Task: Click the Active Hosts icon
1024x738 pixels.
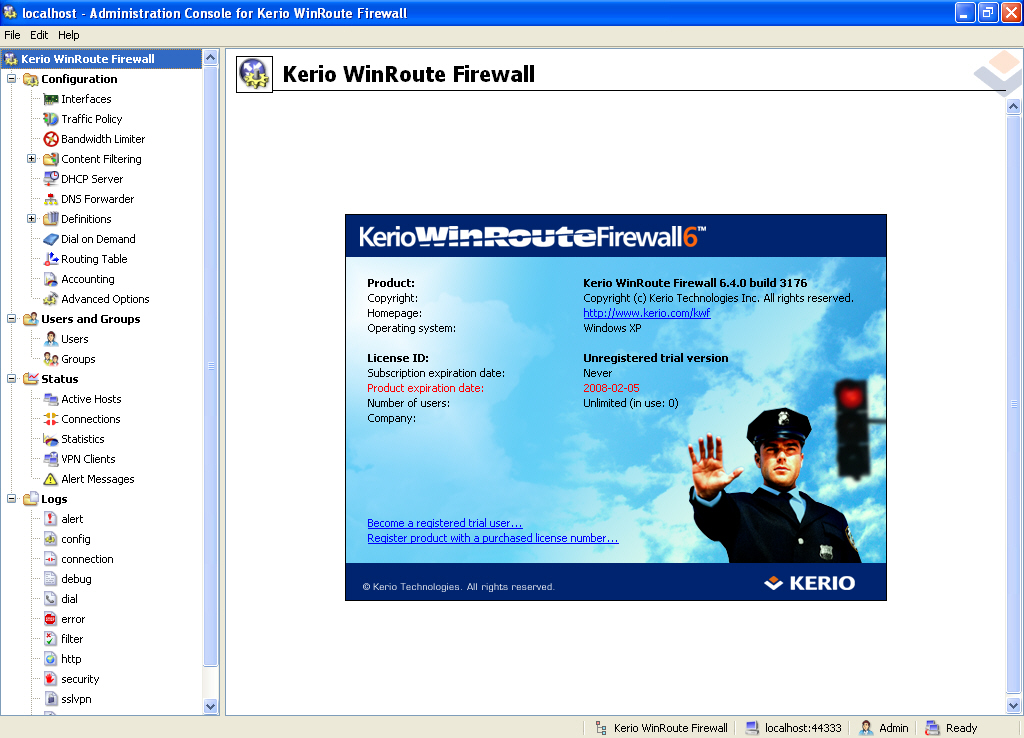Action: tap(51, 399)
